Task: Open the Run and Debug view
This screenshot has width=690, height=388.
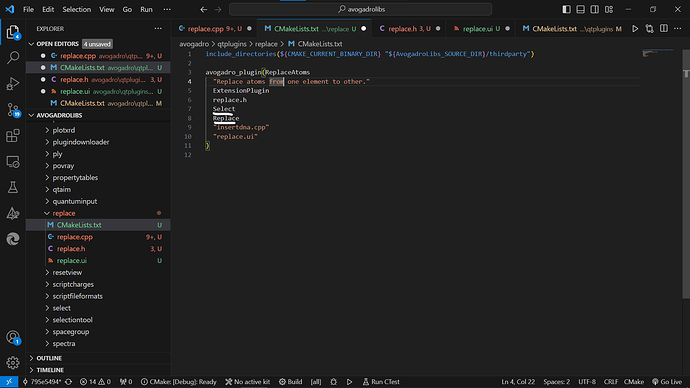Action: [x=13, y=84]
